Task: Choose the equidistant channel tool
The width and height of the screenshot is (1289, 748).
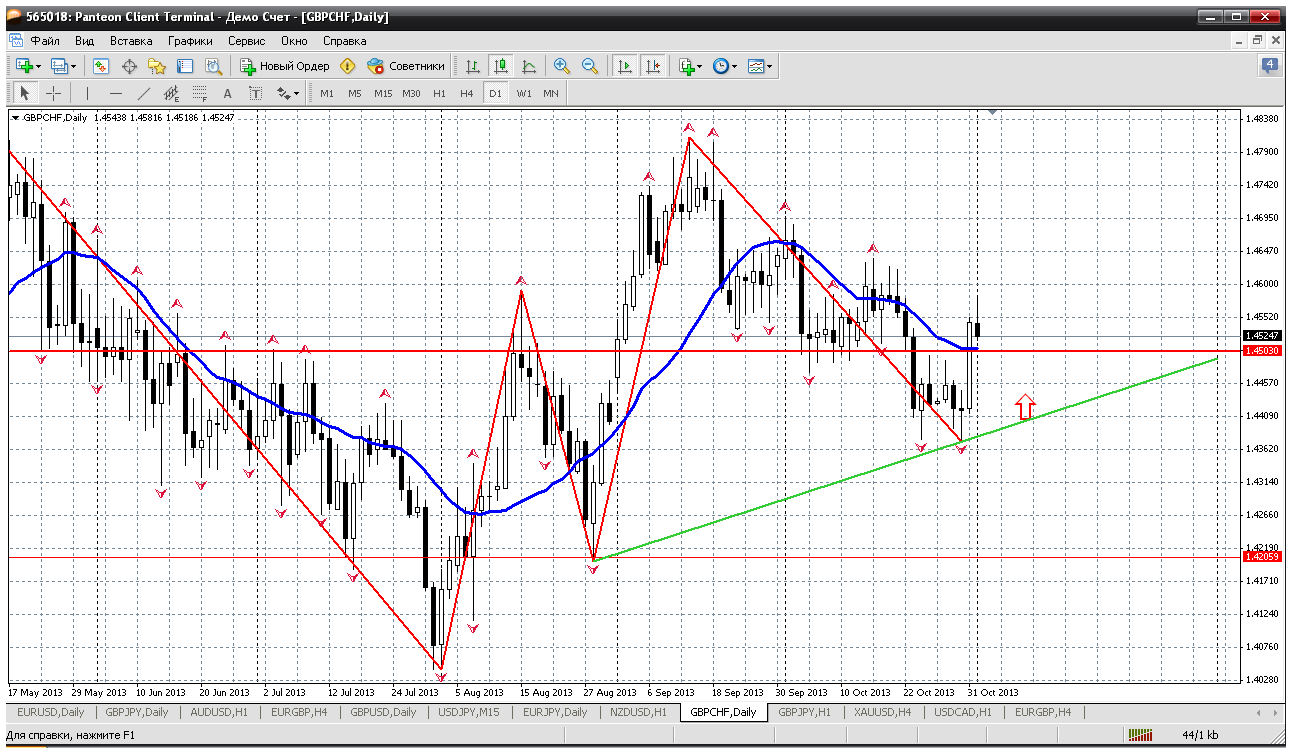Action: 172,93
